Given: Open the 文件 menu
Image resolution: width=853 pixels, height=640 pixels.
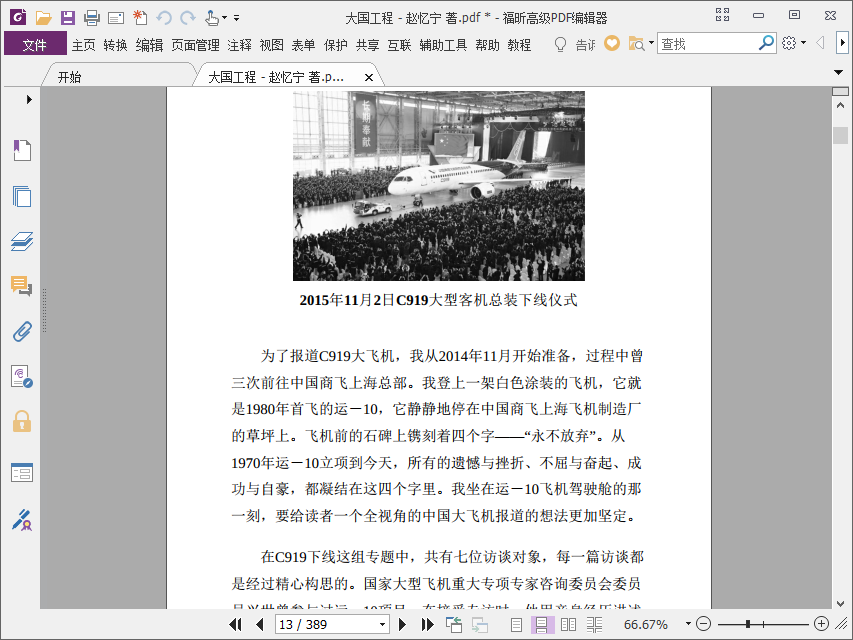Looking at the screenshot, I should [35, 44].
